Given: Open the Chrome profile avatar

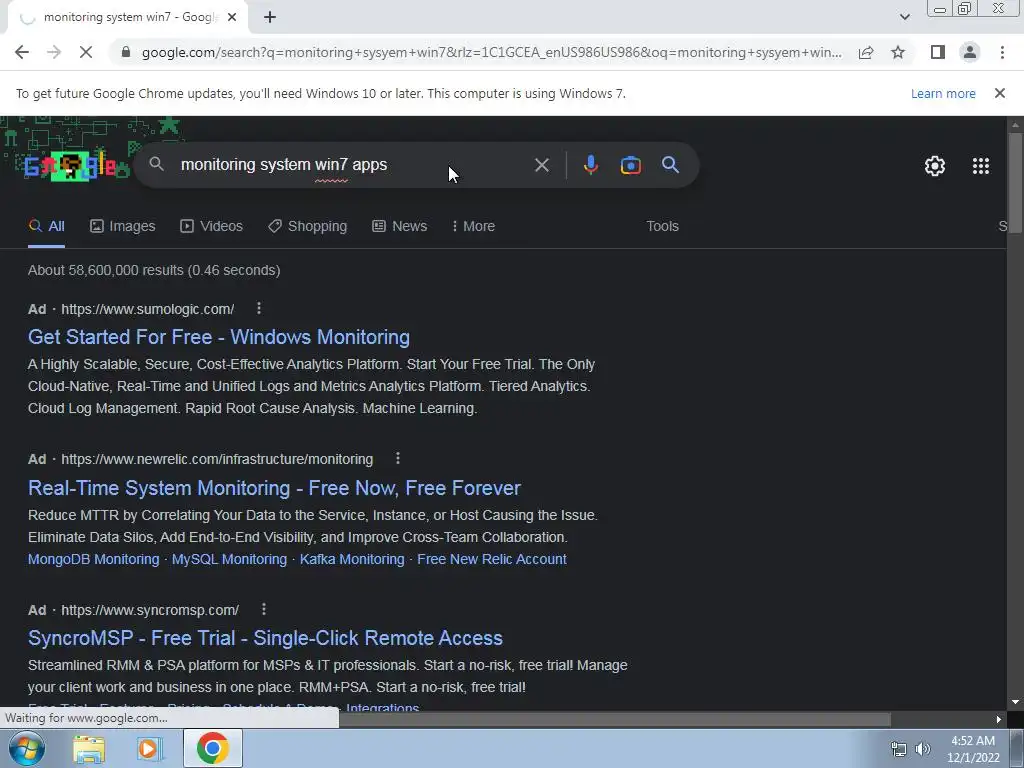Looking at the screenshot, I should click(x=970, y=52).
